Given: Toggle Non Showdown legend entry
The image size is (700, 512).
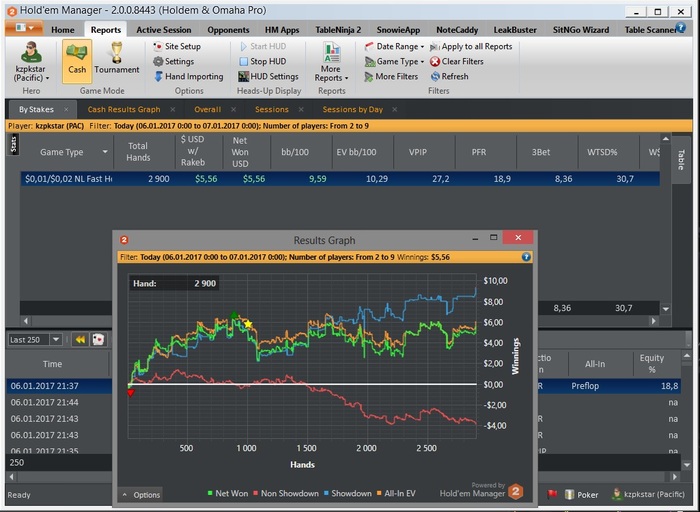Looking at the screenshot, I should point(286,493).
